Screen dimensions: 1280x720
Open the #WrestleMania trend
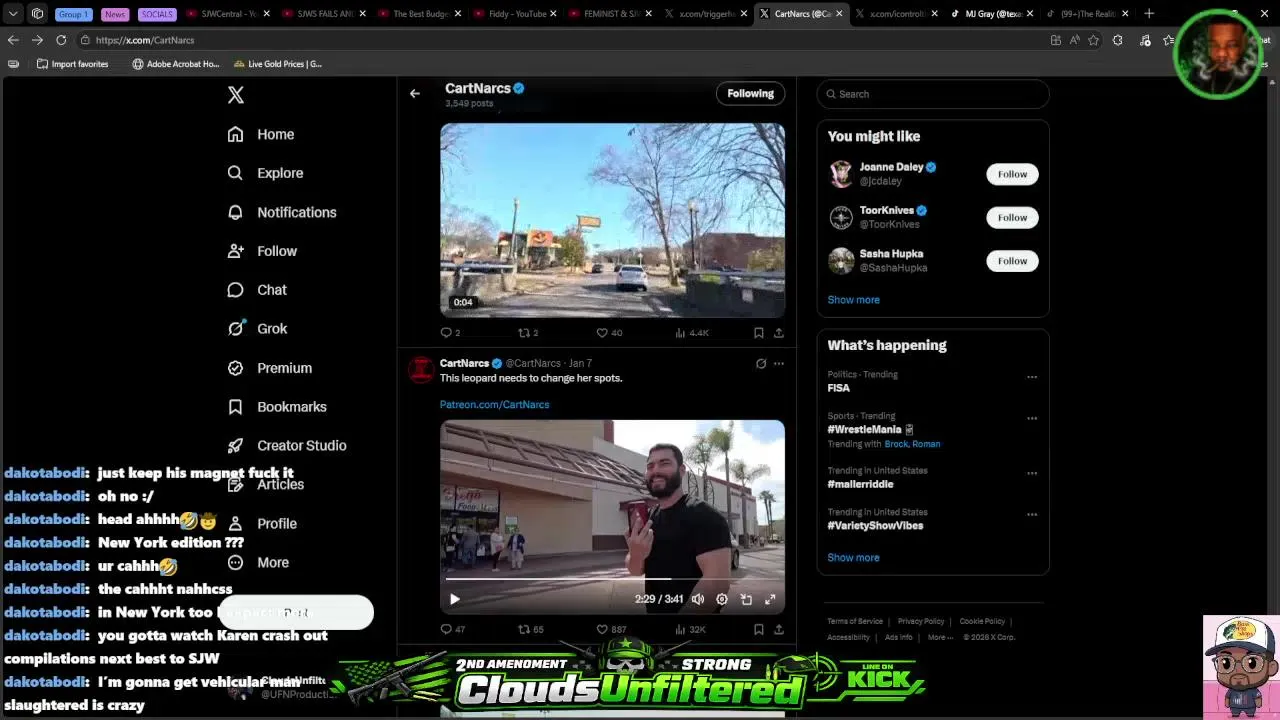click(864, 429)
